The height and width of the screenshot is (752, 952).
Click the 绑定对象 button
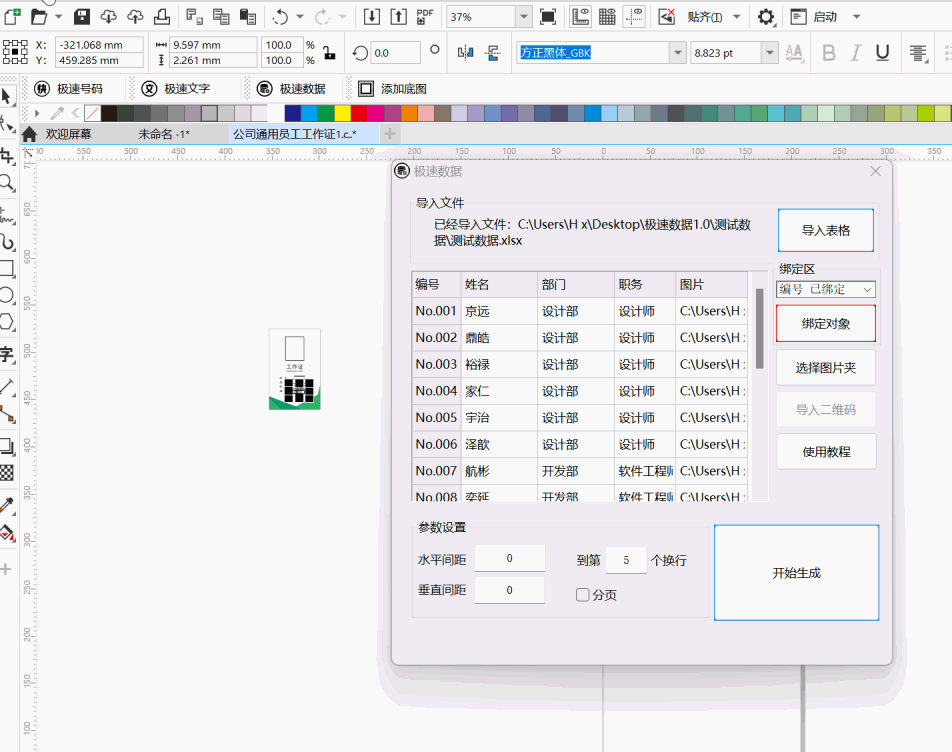(x=826, y=323)
